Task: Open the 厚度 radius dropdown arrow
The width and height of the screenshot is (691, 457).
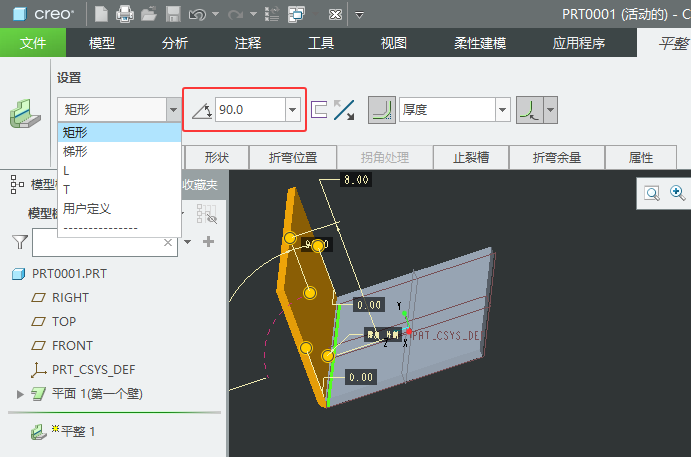Action: tap(502, 109)
